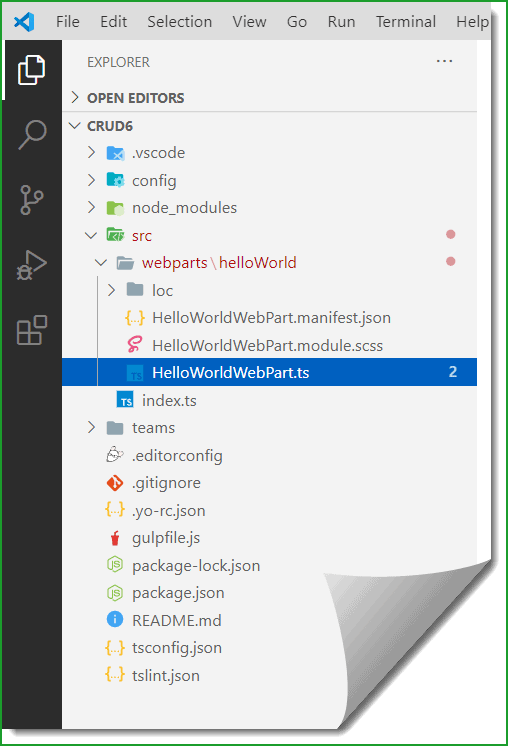The width and height of the screenshot is (508, 746).
Task: Click the Sass icon of HelloWorldWebPart.module.scss
Action: pyautogui.click(x=135, y=345)
